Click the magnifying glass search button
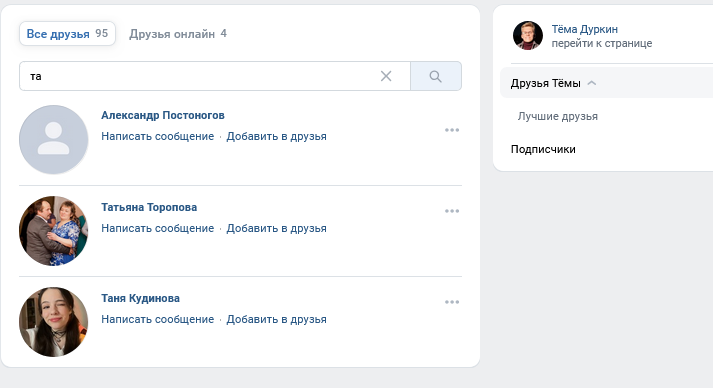This screenshot has height=388, width=713. (436, 76)
